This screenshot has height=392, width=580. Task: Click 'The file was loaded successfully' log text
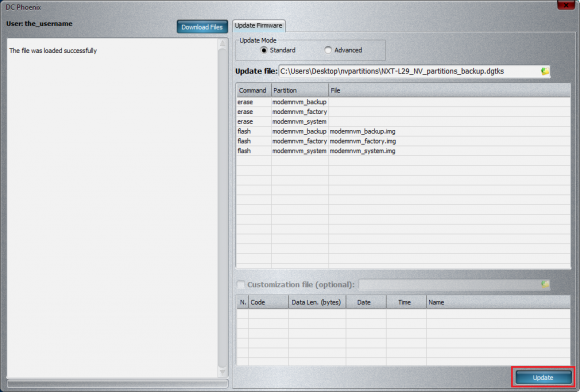pyautogui.click(x=53, y=51)
